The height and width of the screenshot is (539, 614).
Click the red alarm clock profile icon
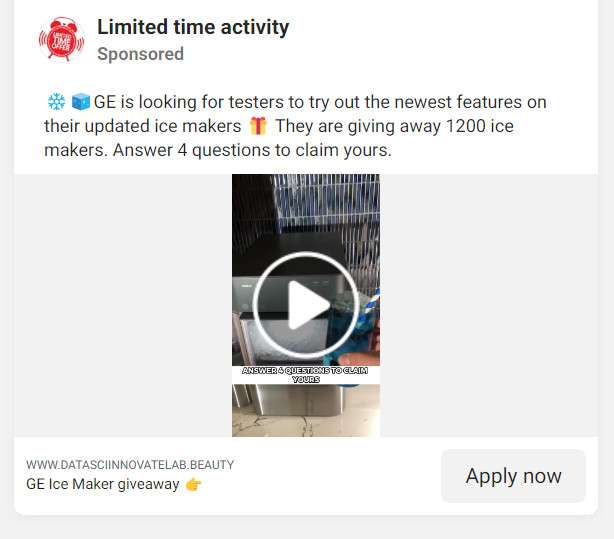pos(61,40)
